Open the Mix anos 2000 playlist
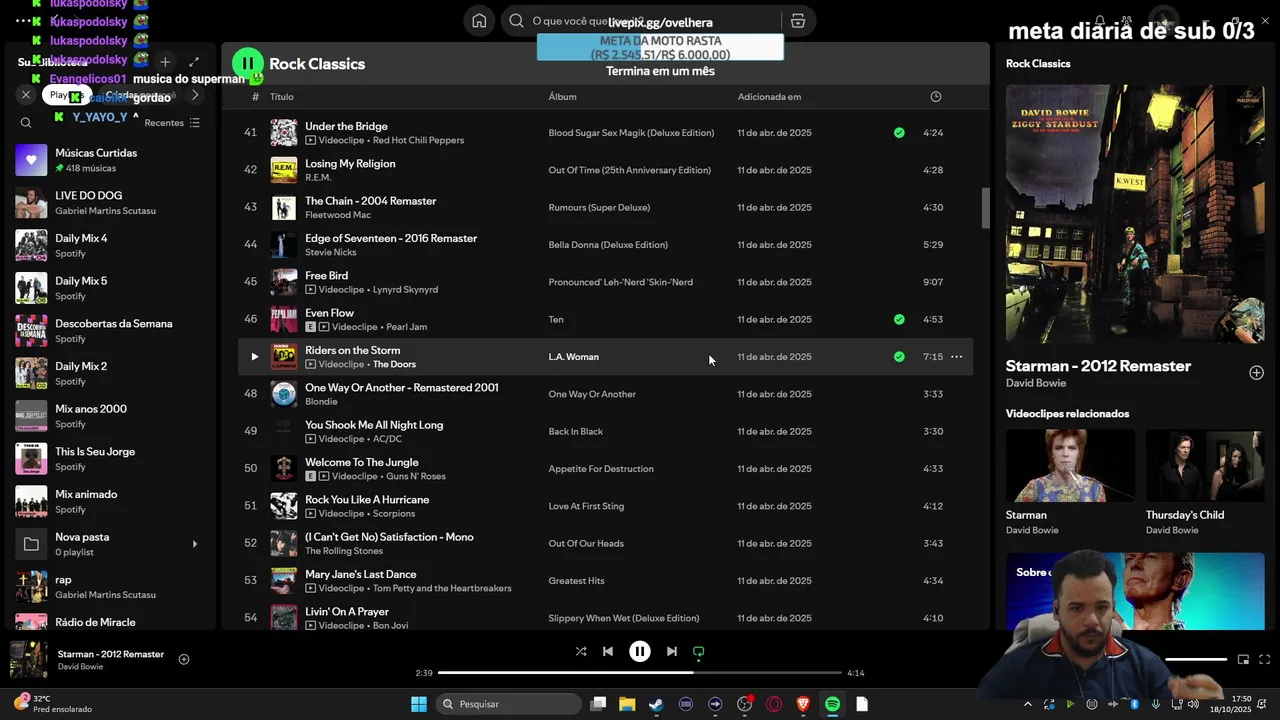 coord(110,416)
